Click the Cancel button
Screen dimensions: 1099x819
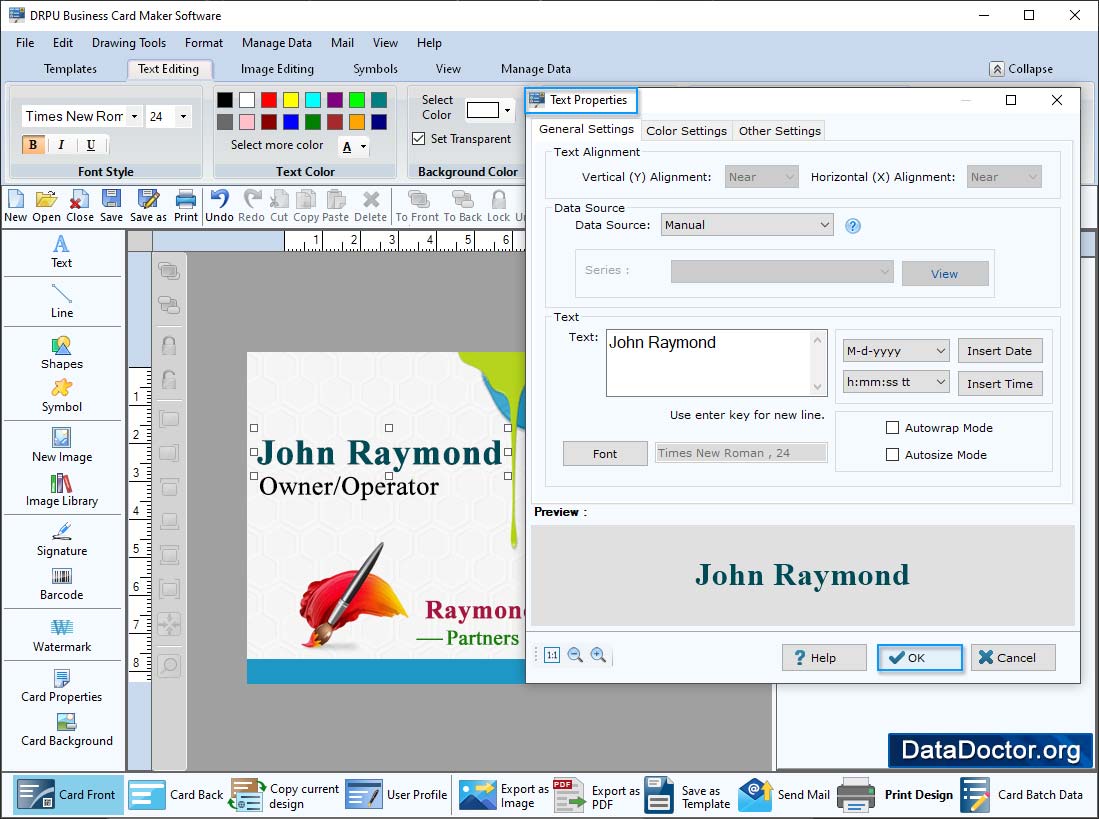click(1013, 657)
